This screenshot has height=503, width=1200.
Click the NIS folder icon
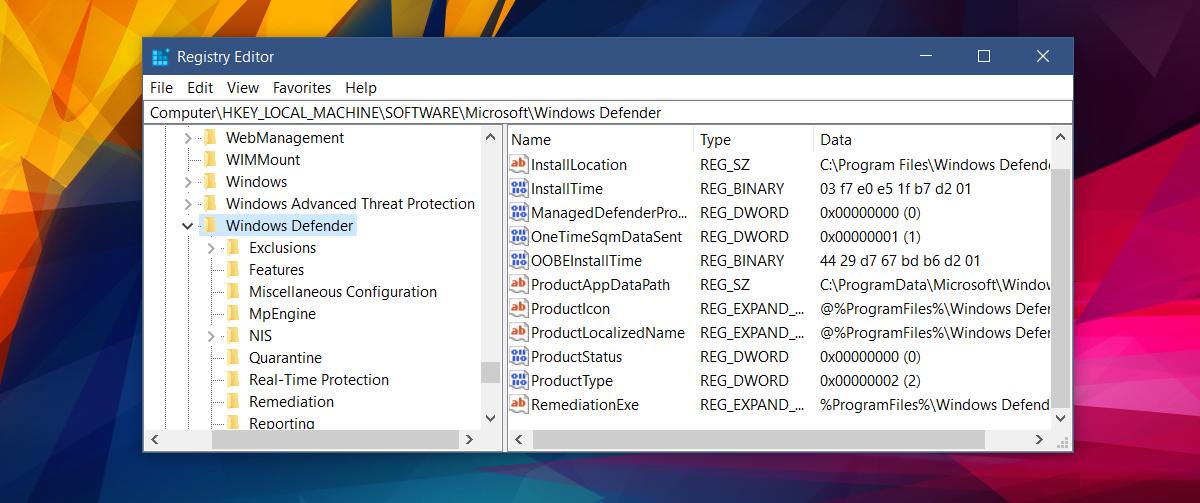pos(232,336)
